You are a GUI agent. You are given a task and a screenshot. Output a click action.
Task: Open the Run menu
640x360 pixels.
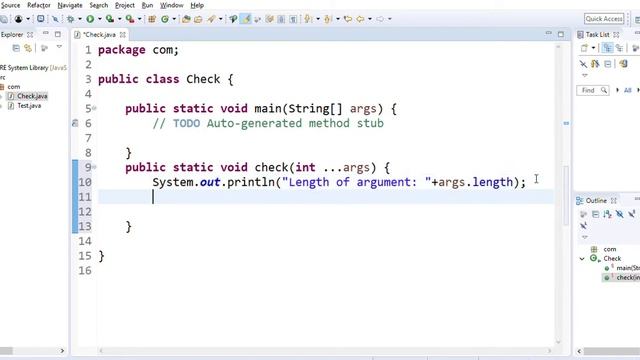(147, 5)
